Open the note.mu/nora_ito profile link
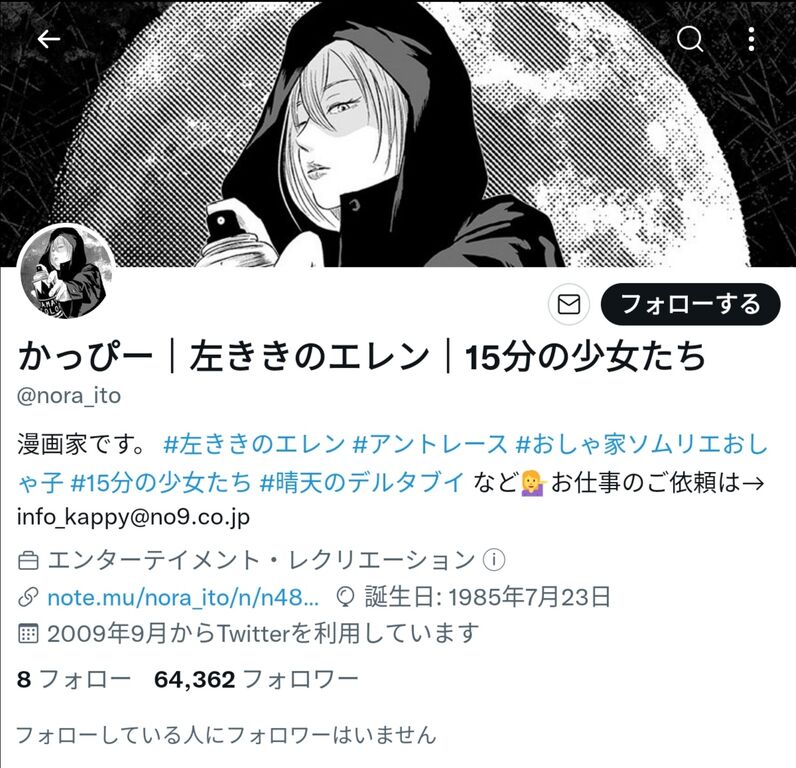 (183, 597)
